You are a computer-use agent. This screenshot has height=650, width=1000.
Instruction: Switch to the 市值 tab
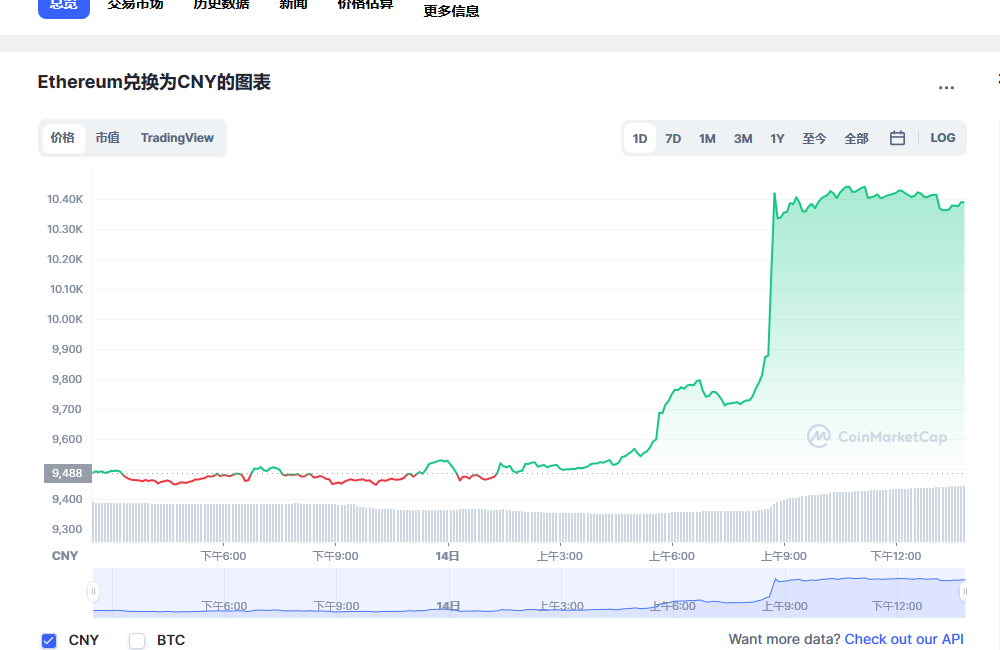click(107, 138)
